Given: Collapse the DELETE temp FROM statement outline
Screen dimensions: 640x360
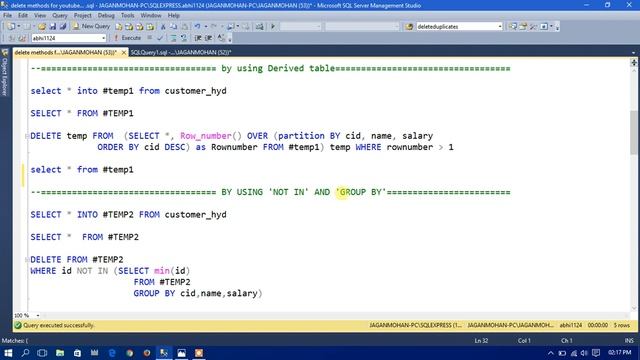Looking at the screenshot, I should click(x=27, y=136).
